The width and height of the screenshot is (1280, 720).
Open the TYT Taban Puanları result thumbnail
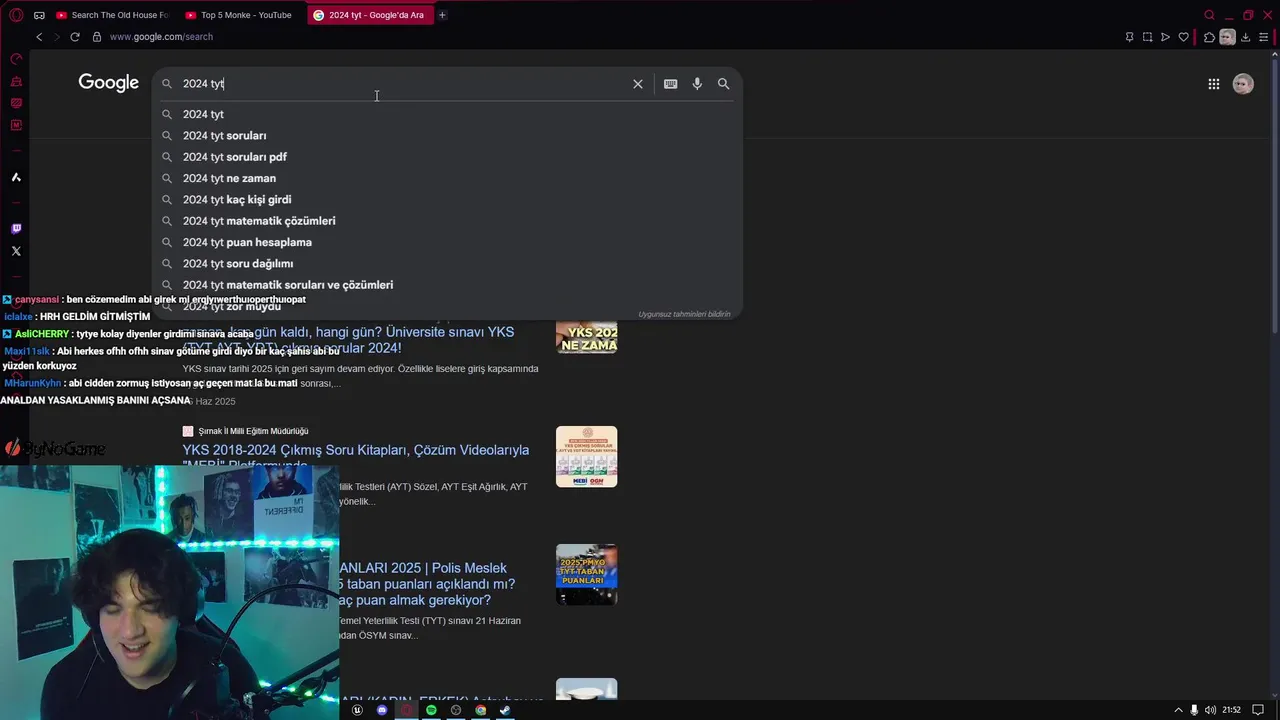pyautogui.click(x=586, y=574)
